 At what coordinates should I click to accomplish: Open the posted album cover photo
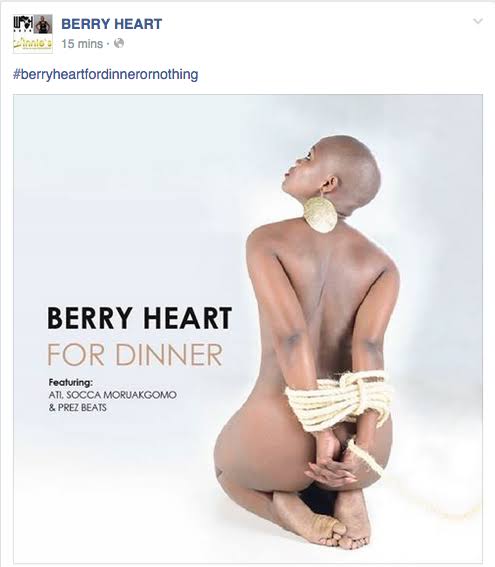point(248,328)
